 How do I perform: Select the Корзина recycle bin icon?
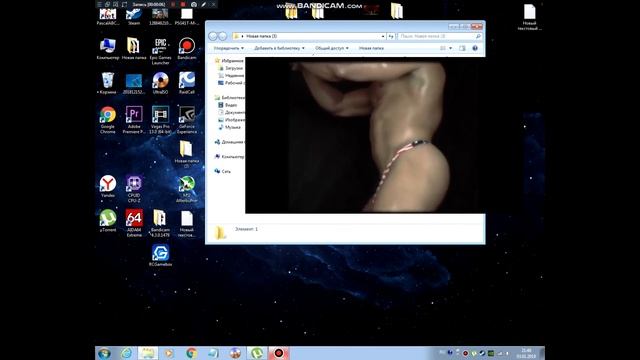pos(108,83)
